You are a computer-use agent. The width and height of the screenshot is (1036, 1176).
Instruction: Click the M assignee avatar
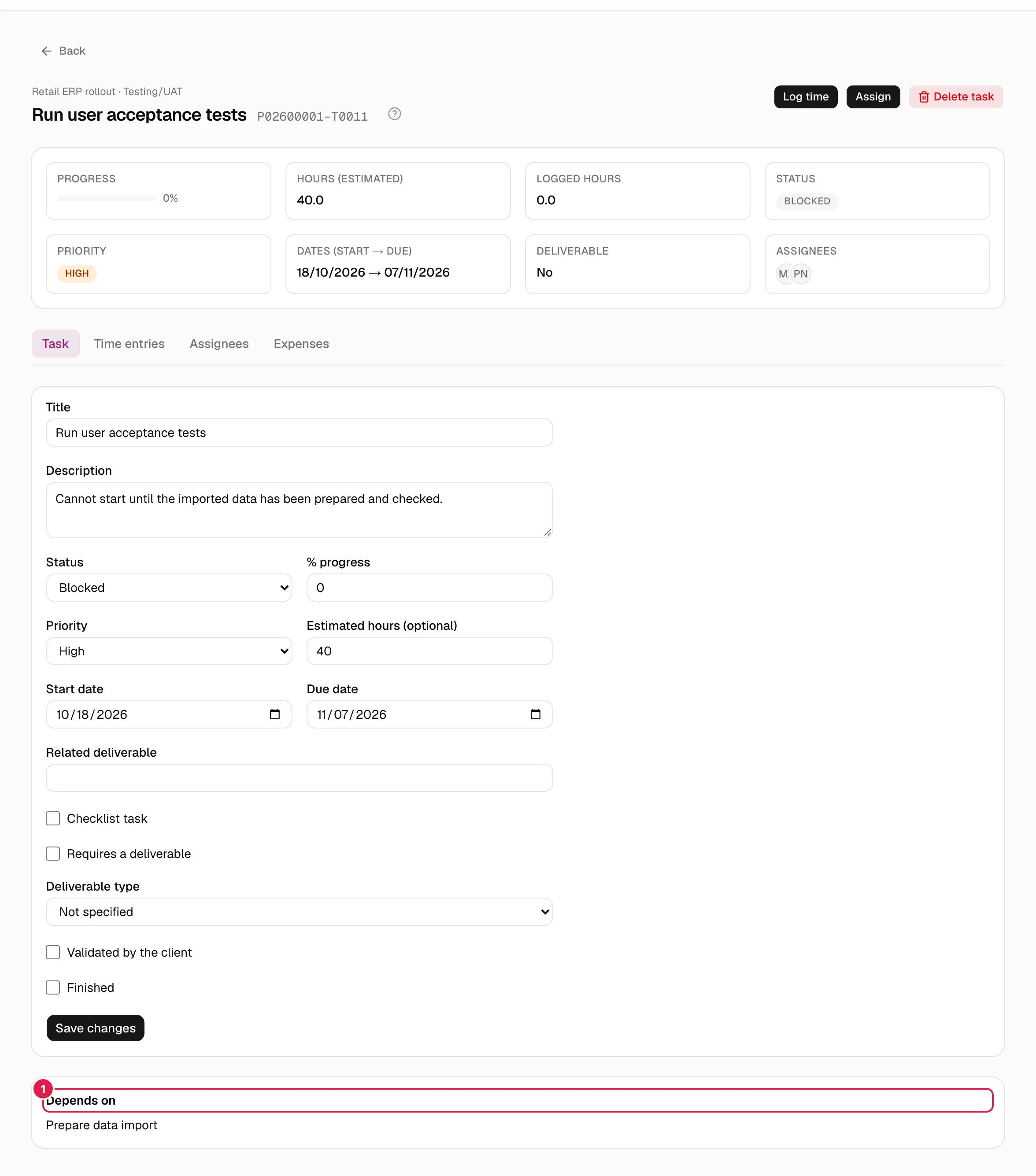coord(783,274)
